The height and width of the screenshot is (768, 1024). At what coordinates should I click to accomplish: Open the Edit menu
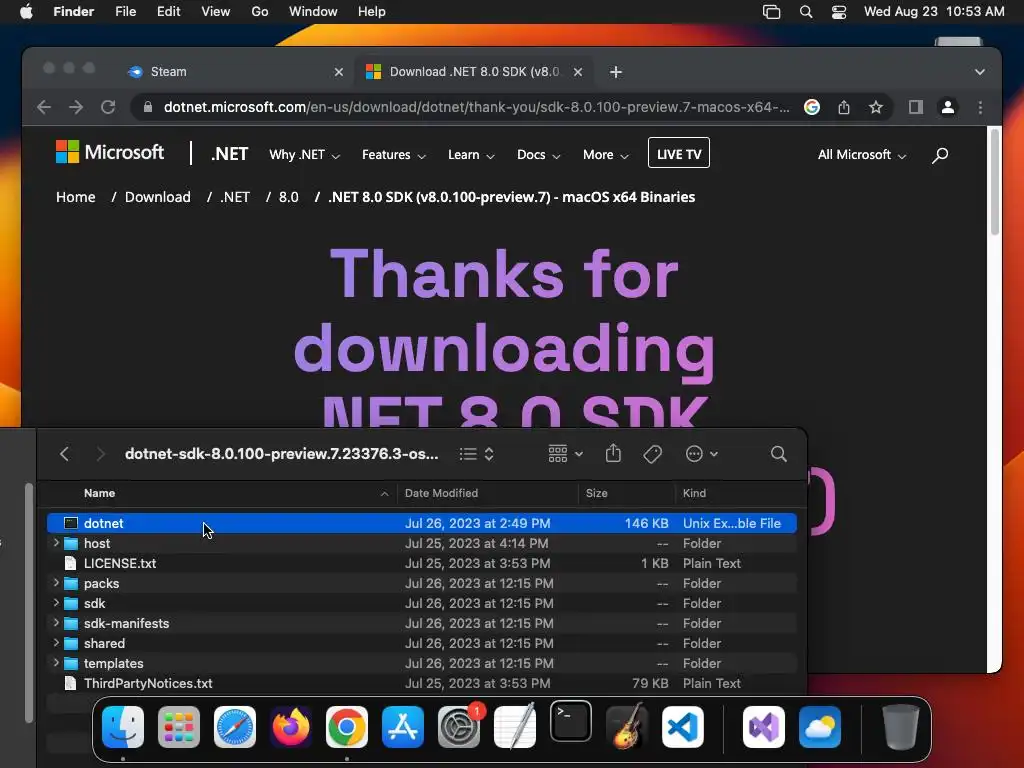point(168,12)
